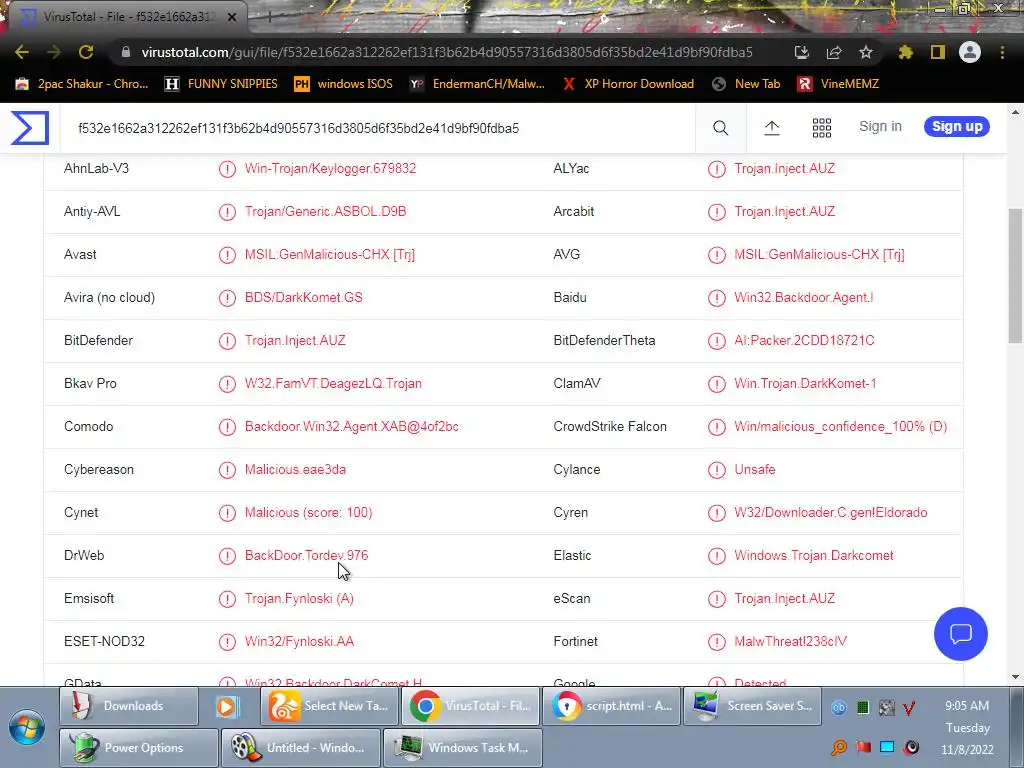Click the Chrome address bar URL

(x=447, y=52)
